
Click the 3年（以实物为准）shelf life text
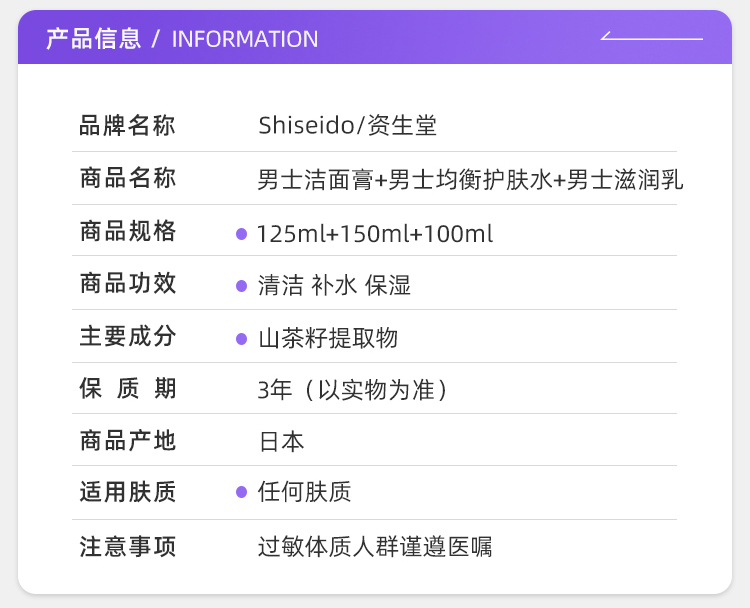(x=352, y=390)
